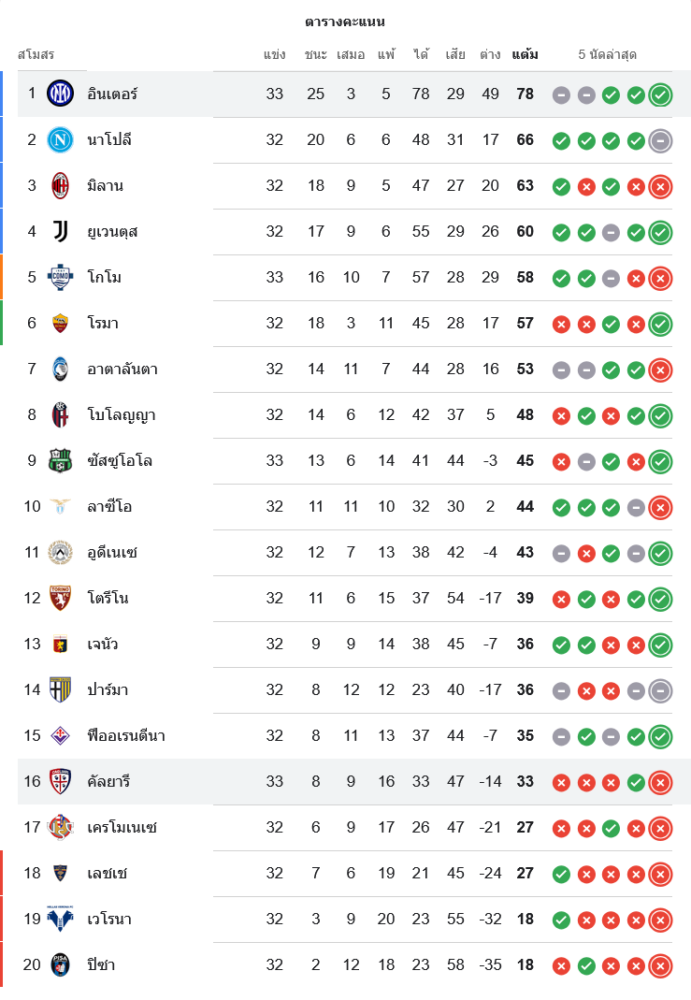Click the เลชเช team name

tap(107, 873)
